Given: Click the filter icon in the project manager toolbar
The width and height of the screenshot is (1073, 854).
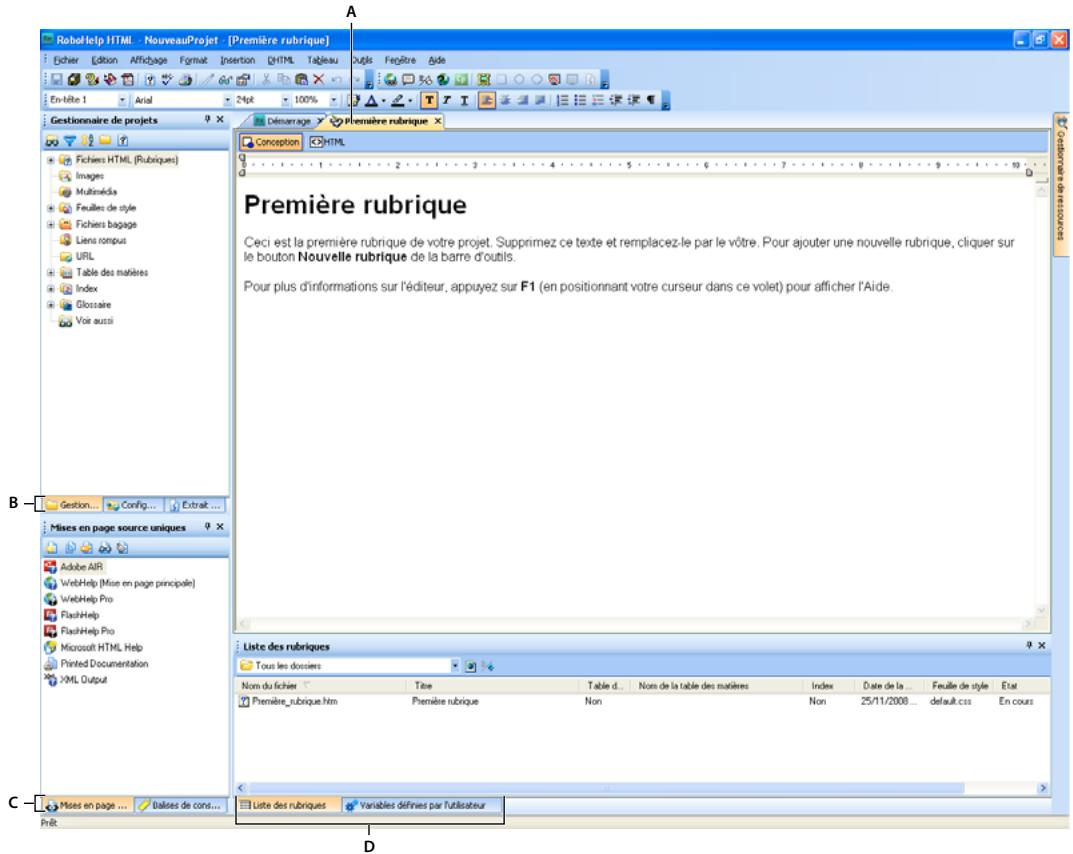Looking at the screenshot, I should pos(69,141).
